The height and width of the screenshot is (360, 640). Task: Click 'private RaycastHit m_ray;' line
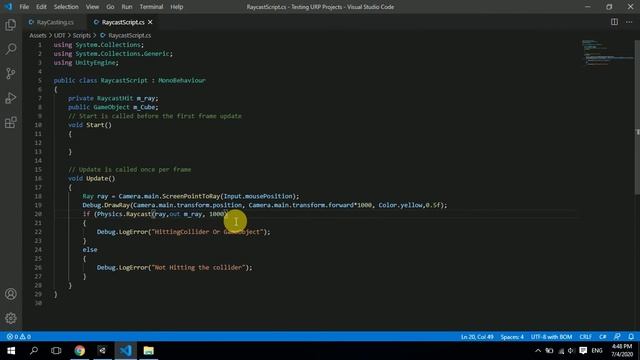point(113,98)
